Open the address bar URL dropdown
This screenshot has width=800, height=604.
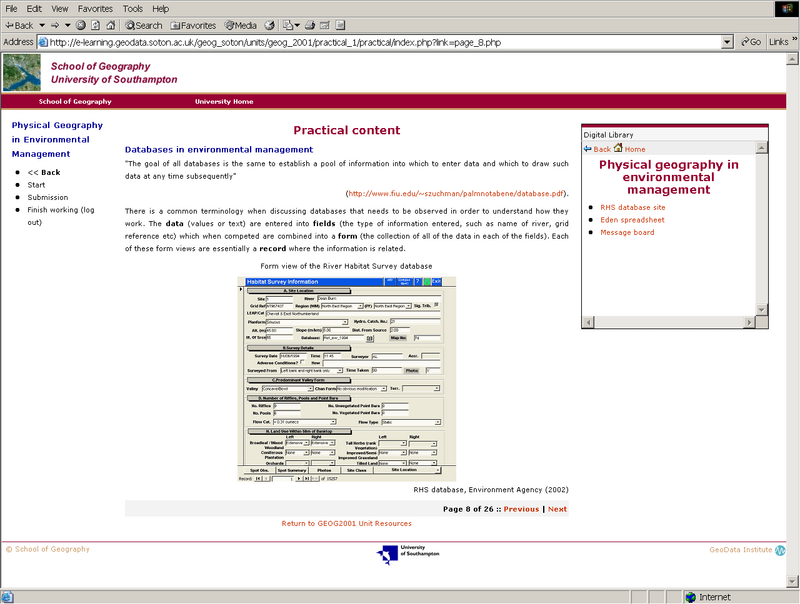click(728, 42)
